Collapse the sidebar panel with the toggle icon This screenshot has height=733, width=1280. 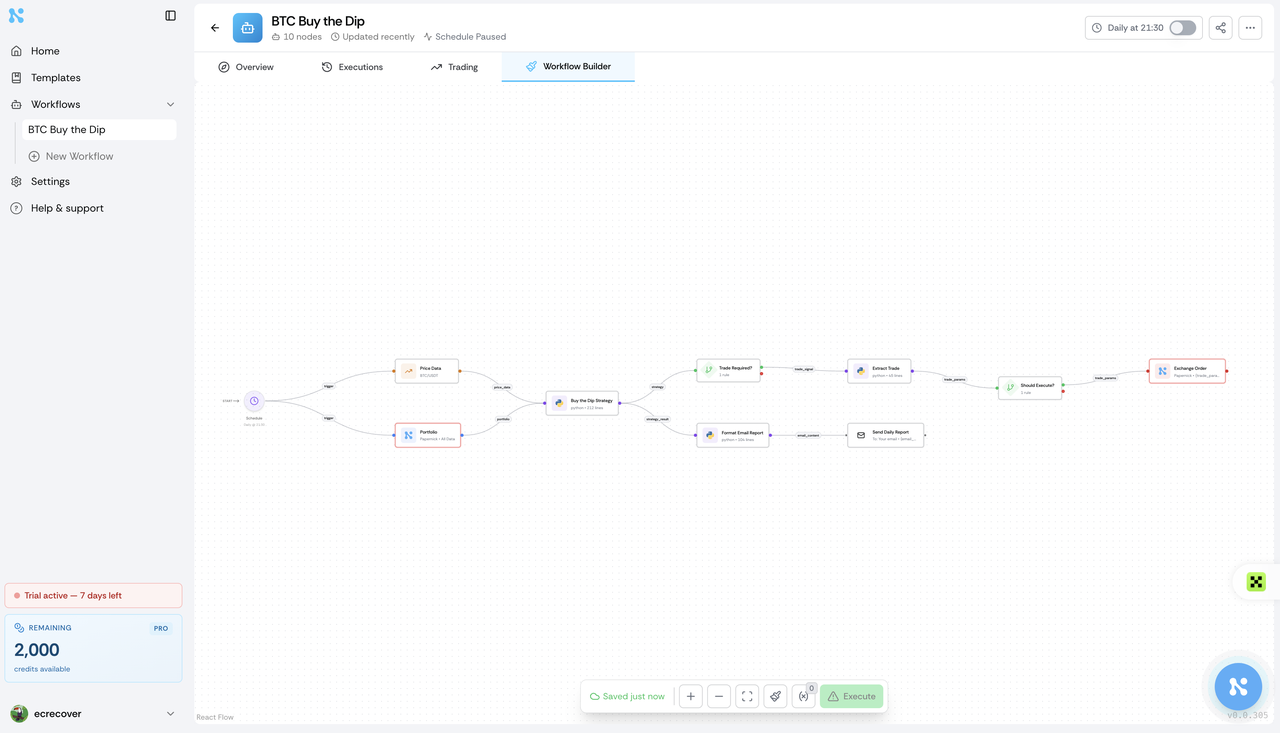pos(170,16)
